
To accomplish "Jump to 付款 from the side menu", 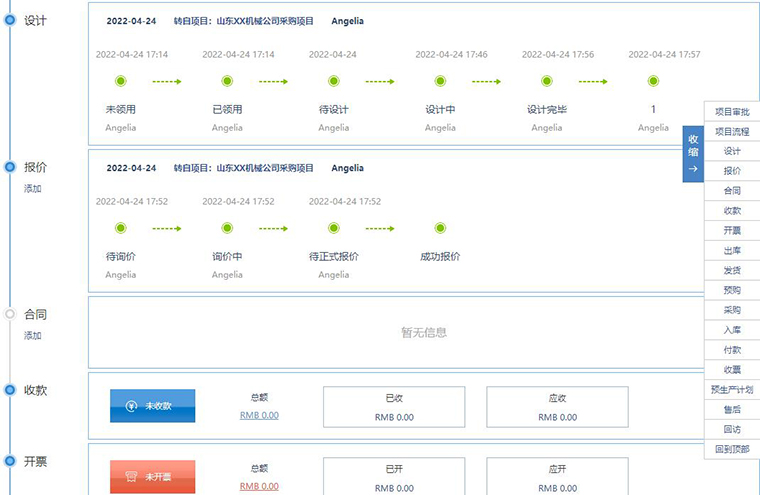I will 732,350.
